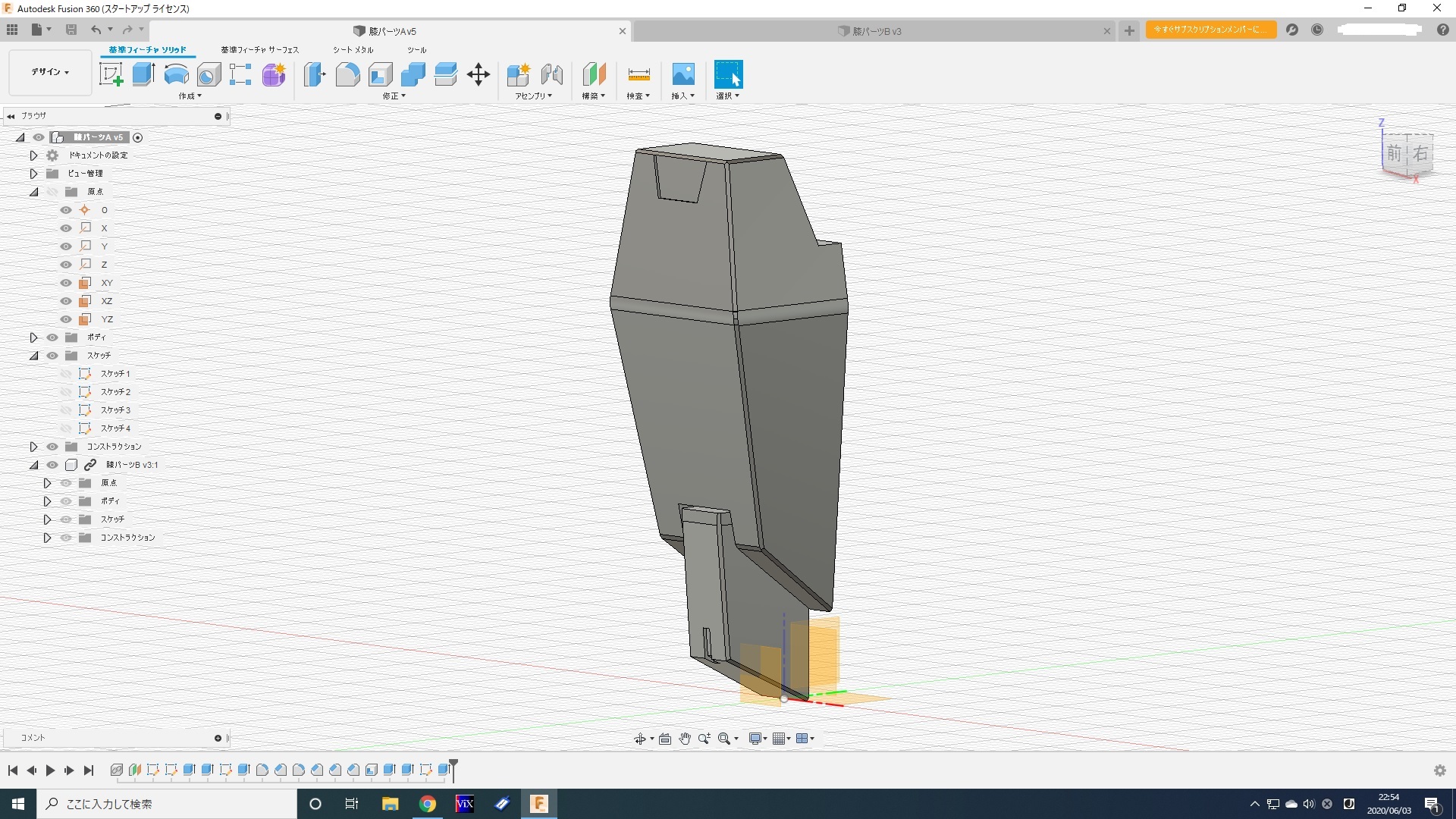Hide the コンストラクション folder via eye icon

[52, 447]
